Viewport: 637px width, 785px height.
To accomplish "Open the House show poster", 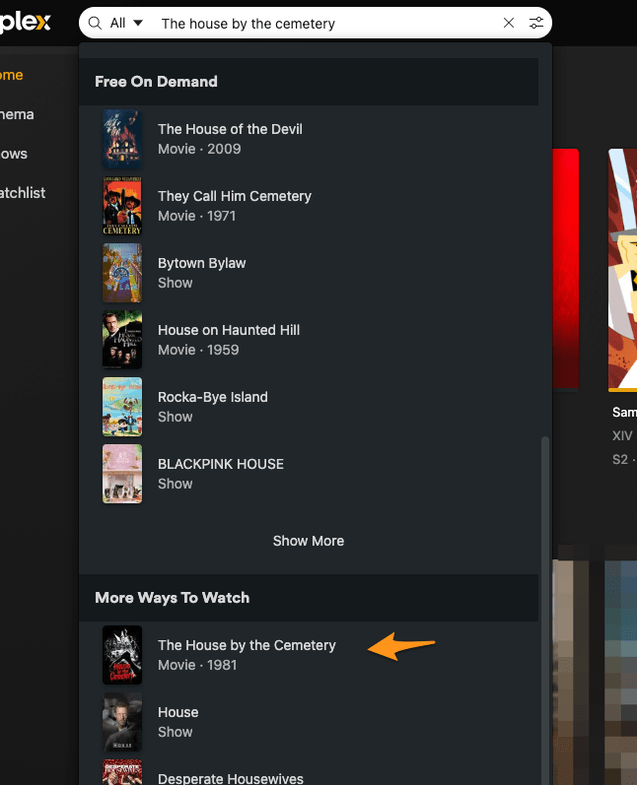I will point(122,722).
